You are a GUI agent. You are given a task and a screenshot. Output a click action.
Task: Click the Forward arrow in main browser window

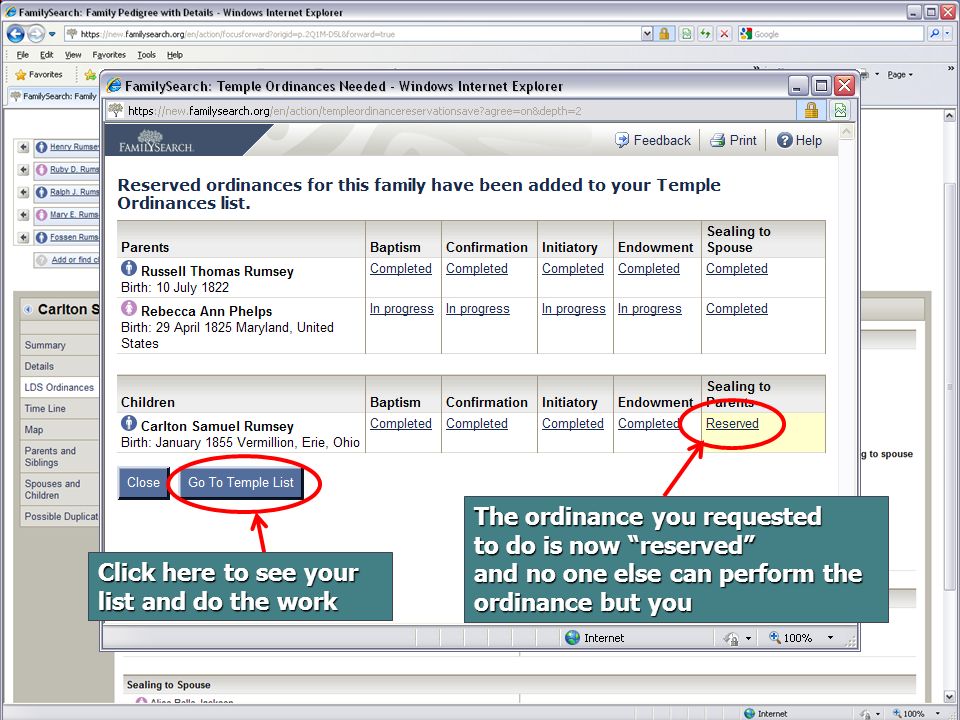36,34
